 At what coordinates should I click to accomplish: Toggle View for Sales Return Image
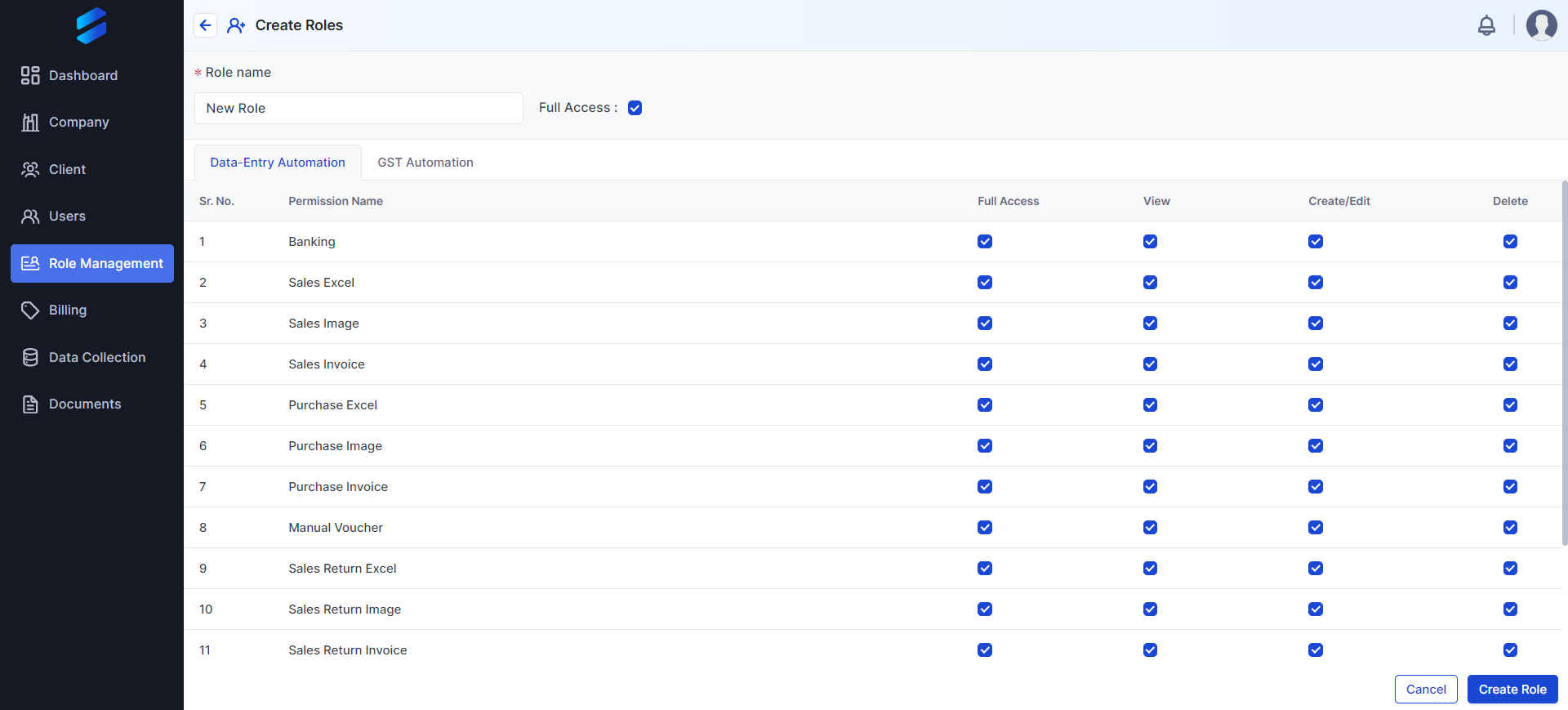tap(1150, 610)
